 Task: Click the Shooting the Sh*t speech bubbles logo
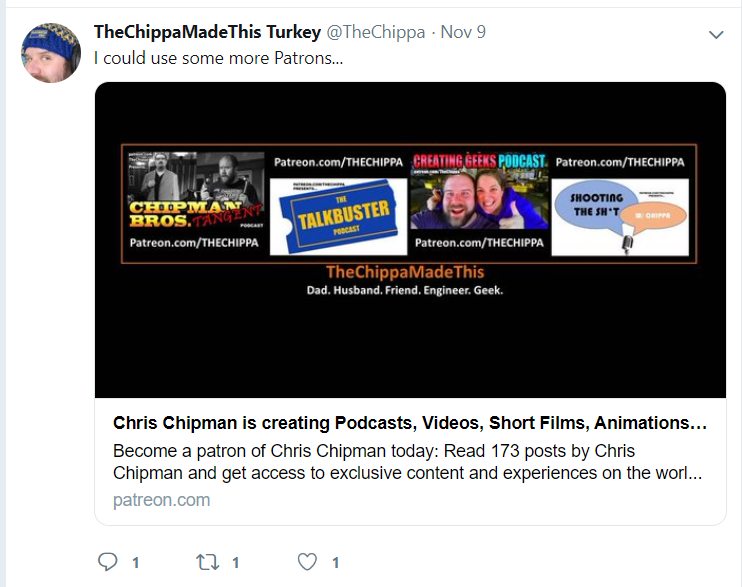(620, 217)
